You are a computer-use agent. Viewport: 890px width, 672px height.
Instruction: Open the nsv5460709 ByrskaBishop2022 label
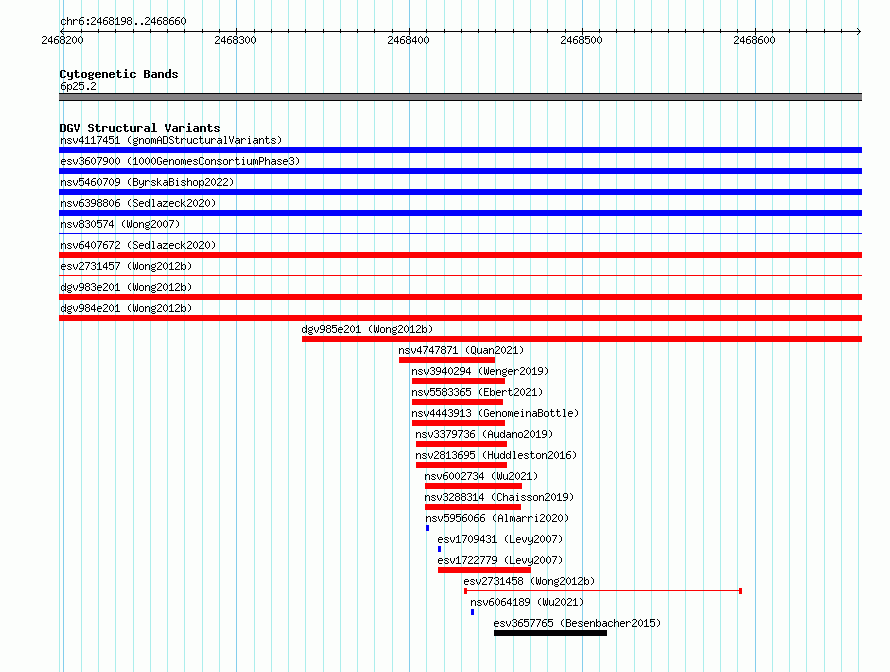(147, 182)
